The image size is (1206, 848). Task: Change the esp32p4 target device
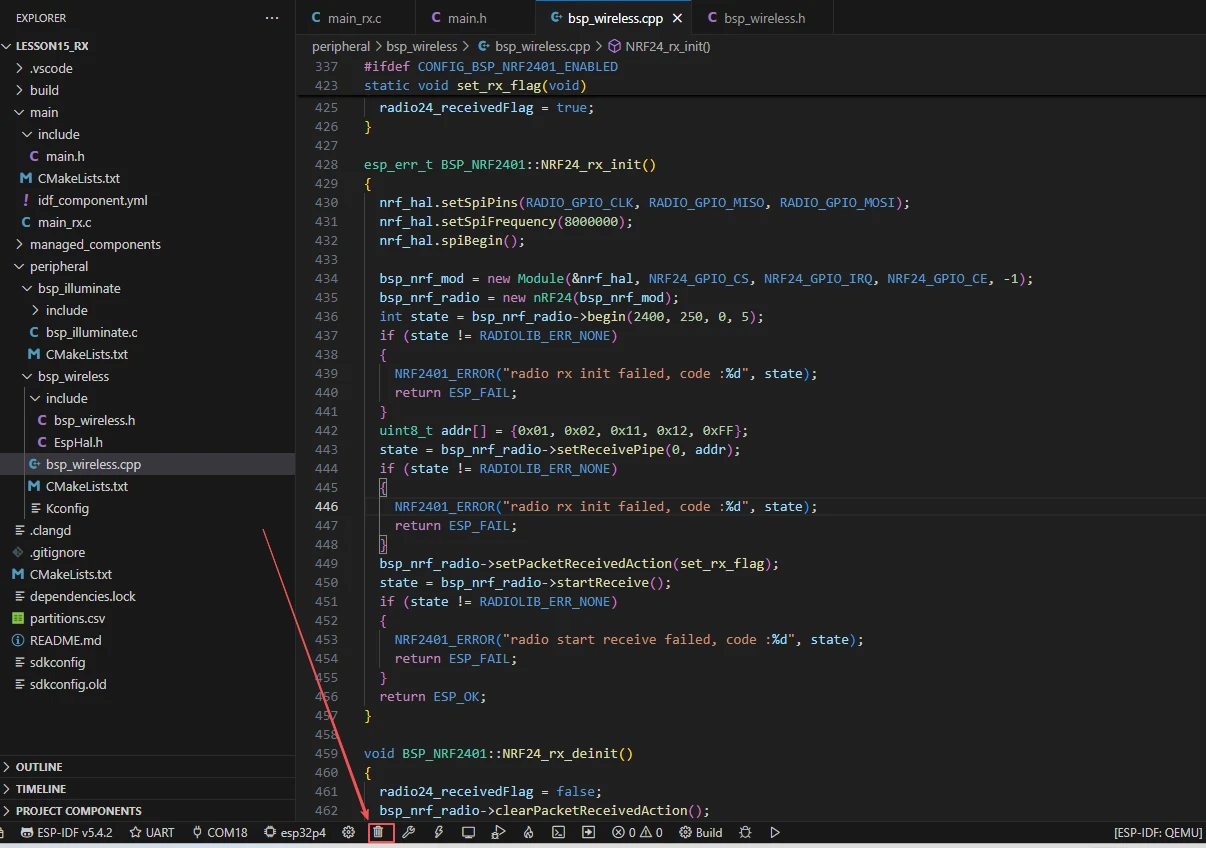[x=295, y=832]
